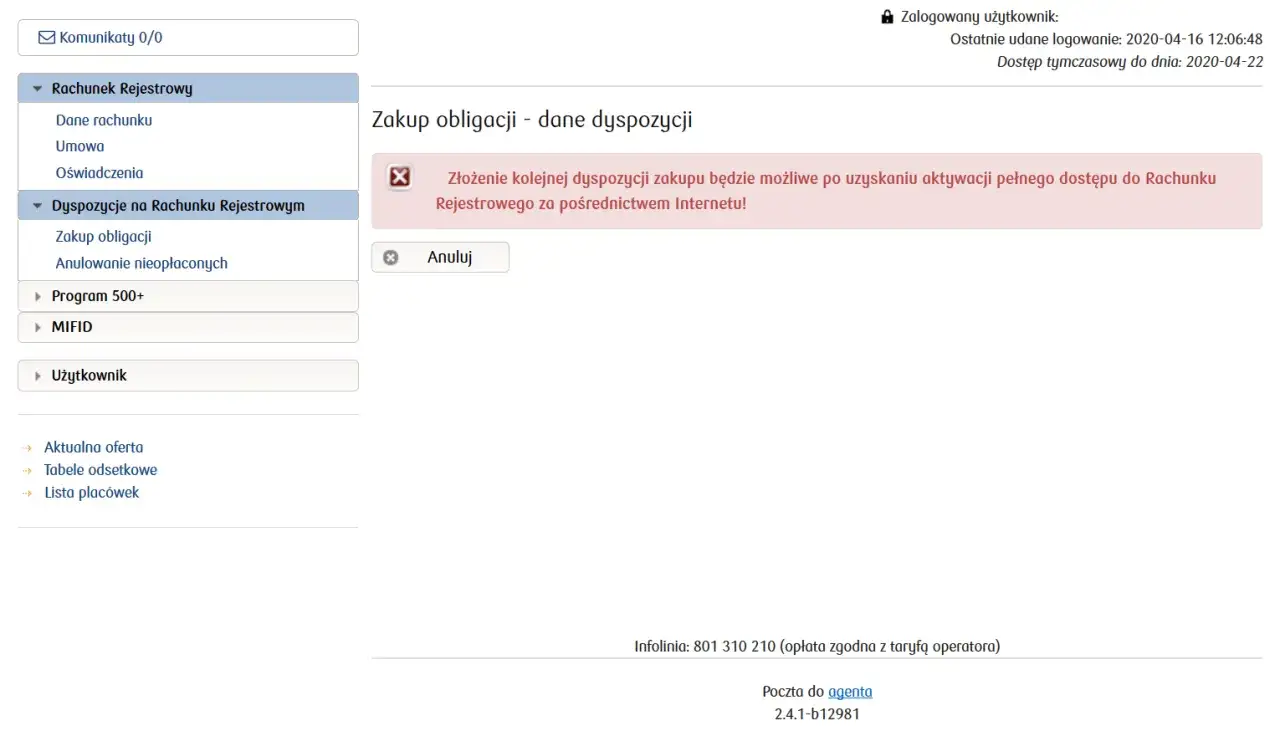
Task: Click the arrow icon beside Tabele odsetkowe
Action: click(27, 470)
